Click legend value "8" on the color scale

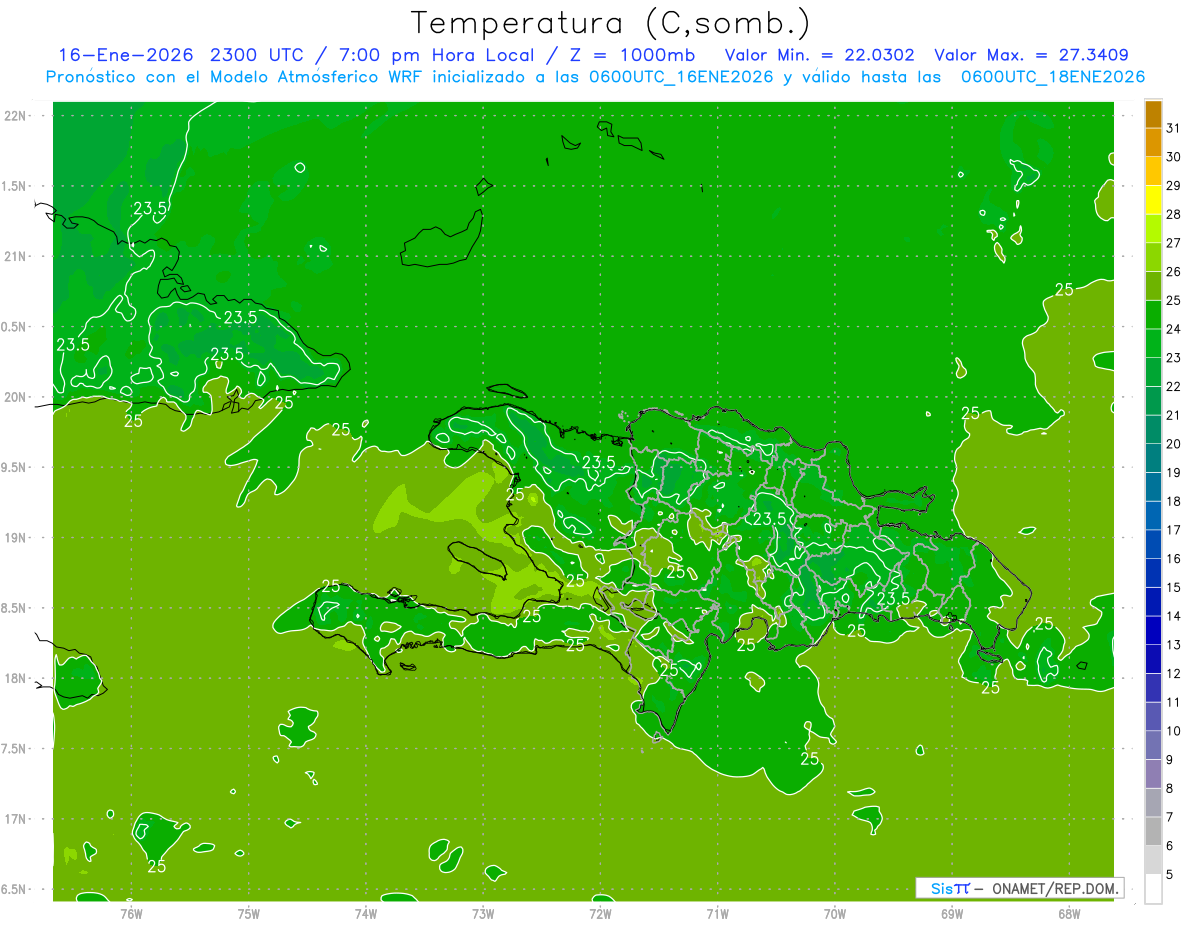pyautogui.click(x=1170, y=789)
